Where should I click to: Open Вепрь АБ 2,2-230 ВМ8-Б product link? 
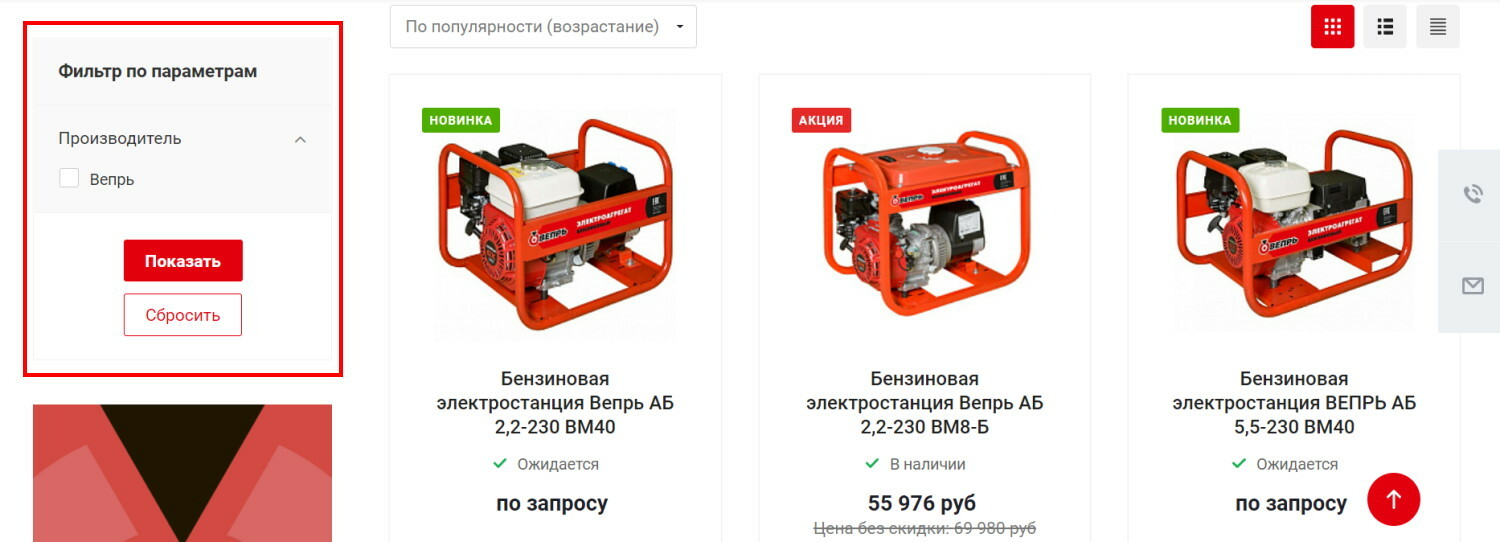[x=925, y=403]
